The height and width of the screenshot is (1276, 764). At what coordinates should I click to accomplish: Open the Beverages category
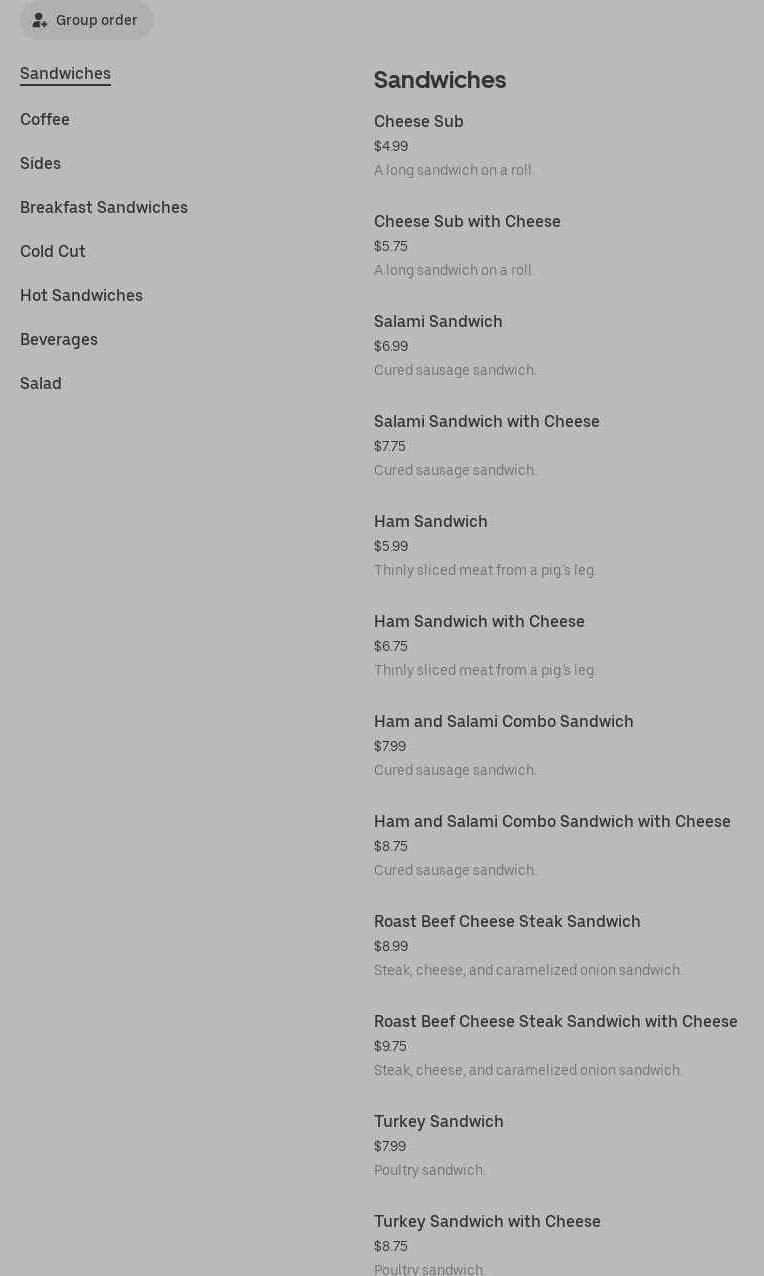click(x=59, y=340)
